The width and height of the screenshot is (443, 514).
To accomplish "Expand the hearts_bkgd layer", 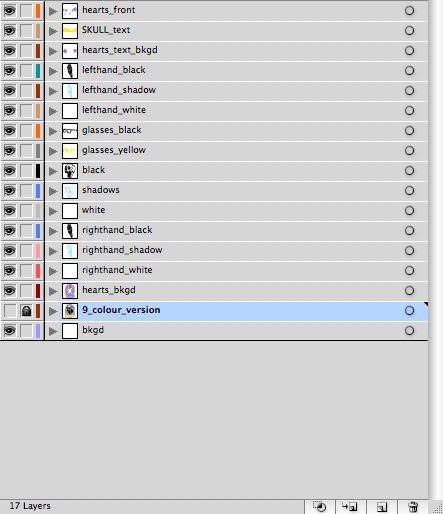I will tap(53, 291).
